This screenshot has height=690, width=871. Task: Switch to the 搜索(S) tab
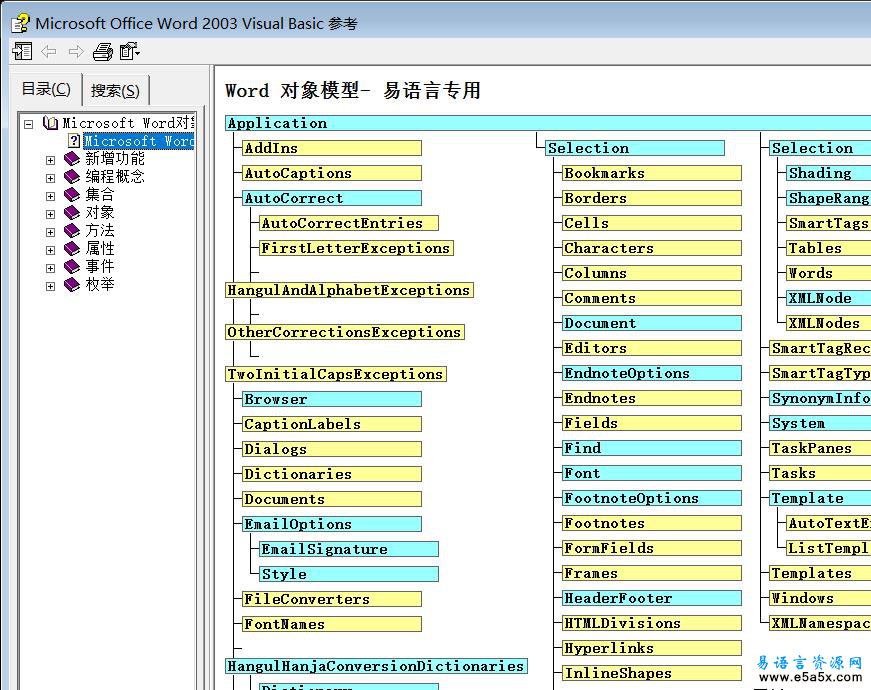pyautogui.click(x=115, y=90)
